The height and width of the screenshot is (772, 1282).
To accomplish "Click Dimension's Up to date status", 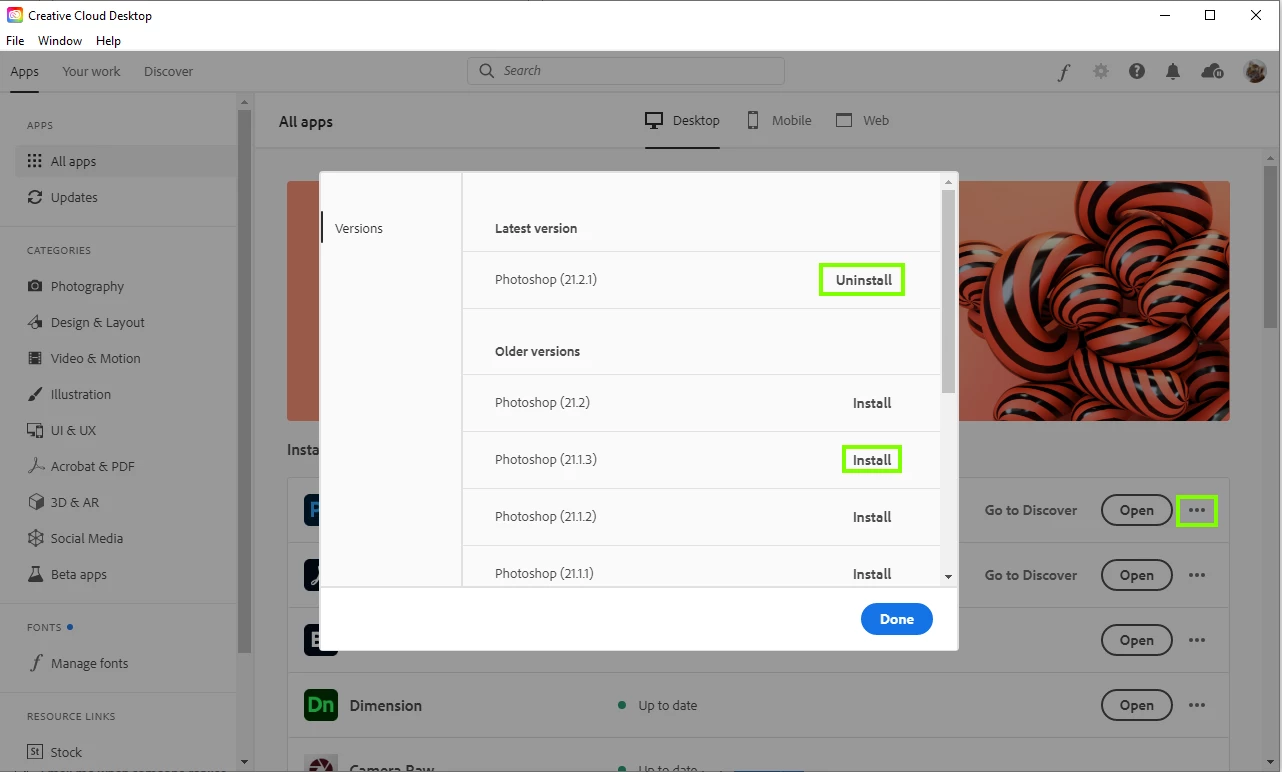I will [x=658, y=705].
